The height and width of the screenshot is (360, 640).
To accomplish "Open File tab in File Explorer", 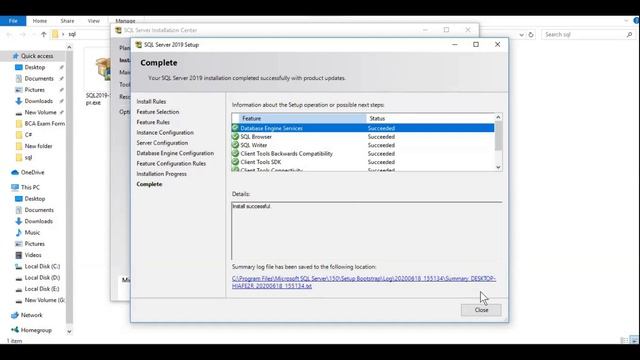I will 13,20.
